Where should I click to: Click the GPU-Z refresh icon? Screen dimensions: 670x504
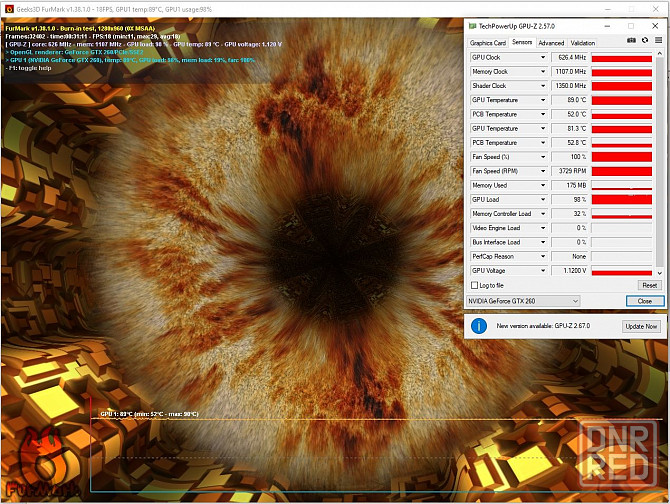click(x=645, y=40)
